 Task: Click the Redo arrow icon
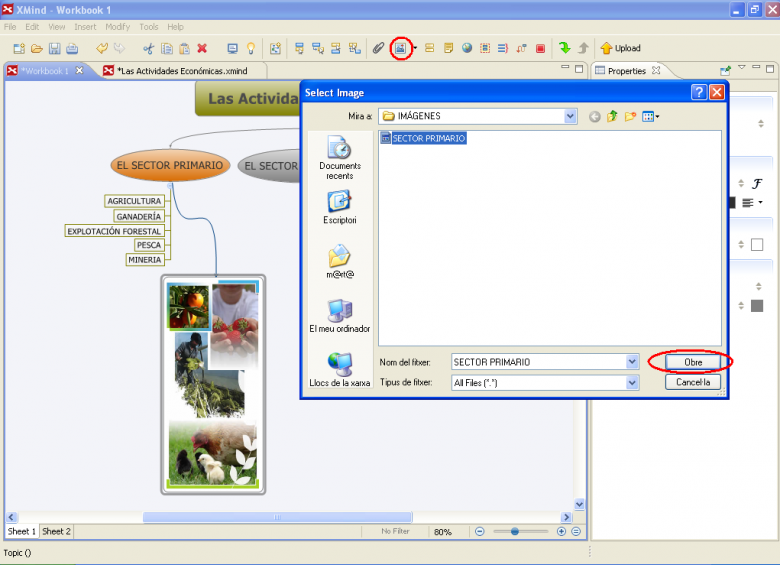click(119, 48)
